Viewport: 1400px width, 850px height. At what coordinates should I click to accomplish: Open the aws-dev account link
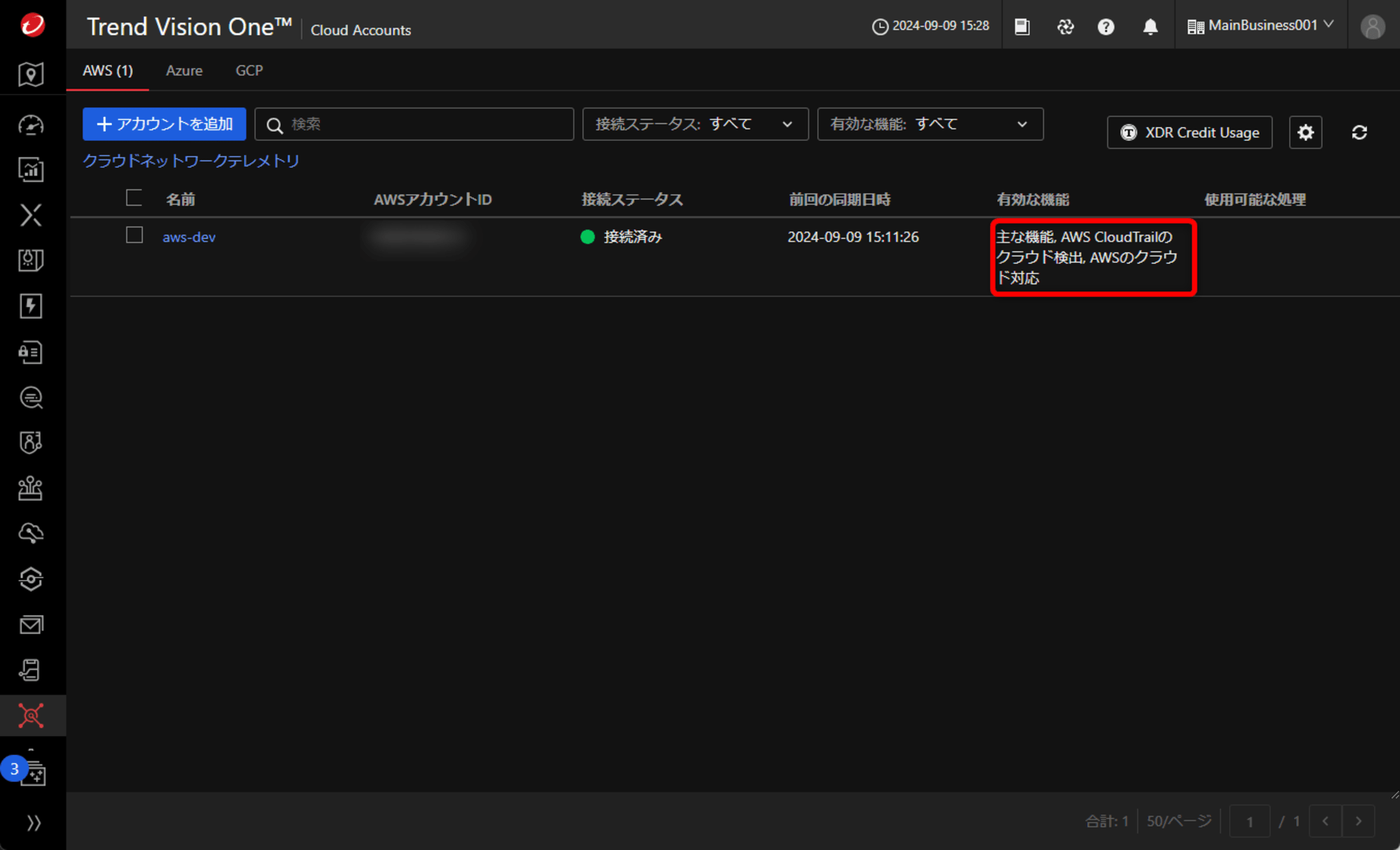pos(189,237)
